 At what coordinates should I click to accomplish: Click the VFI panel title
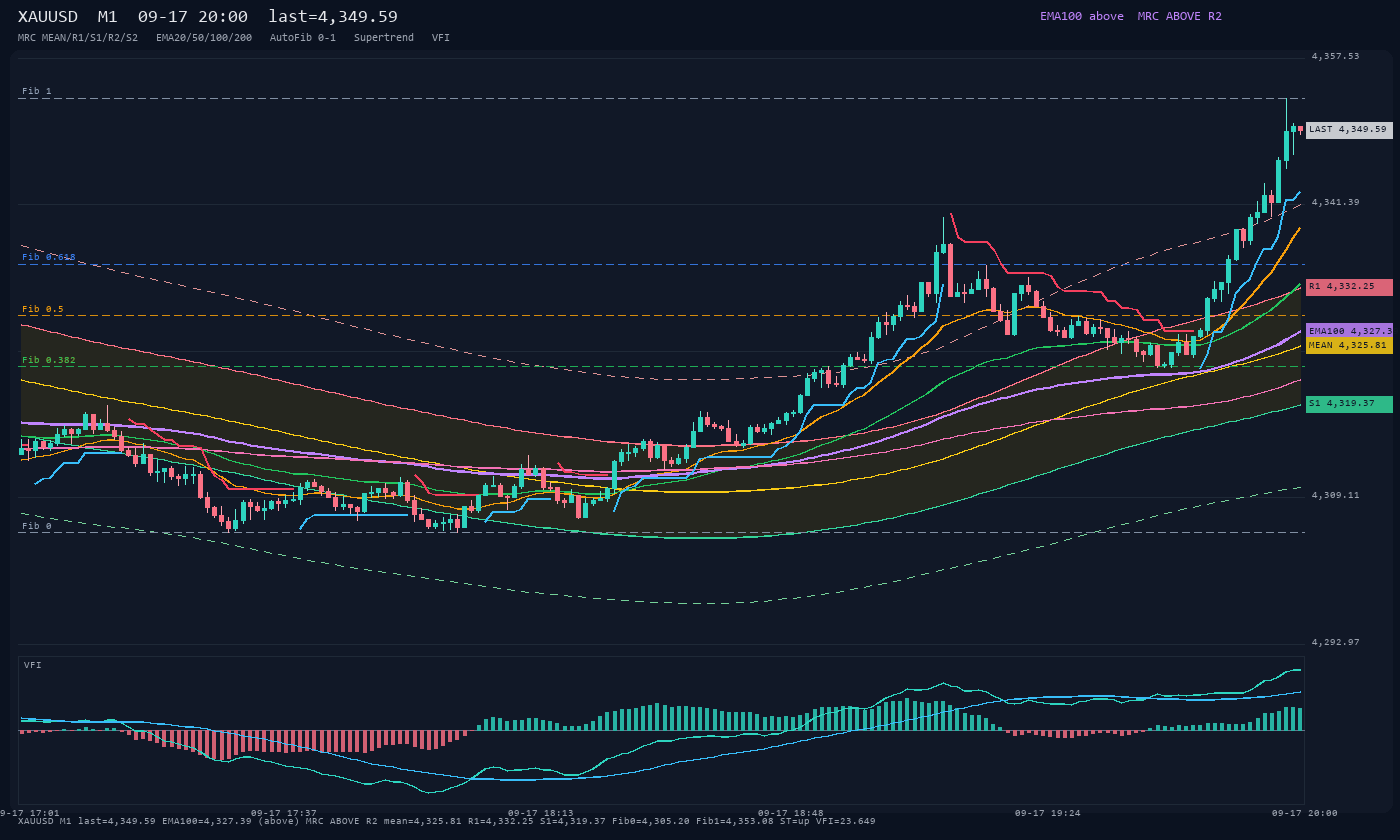pos(33,665)
